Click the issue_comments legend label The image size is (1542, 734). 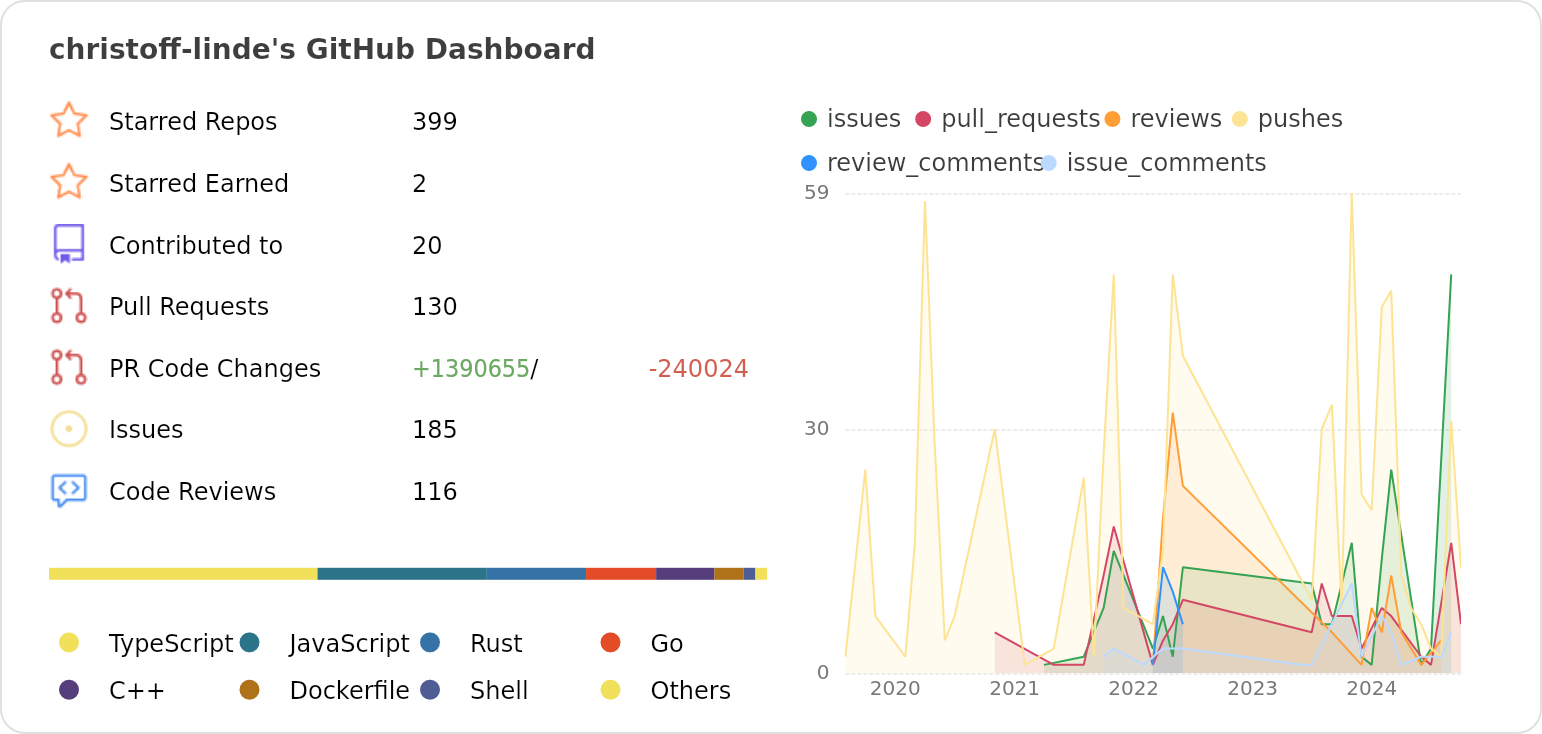tap(1167, 163)
